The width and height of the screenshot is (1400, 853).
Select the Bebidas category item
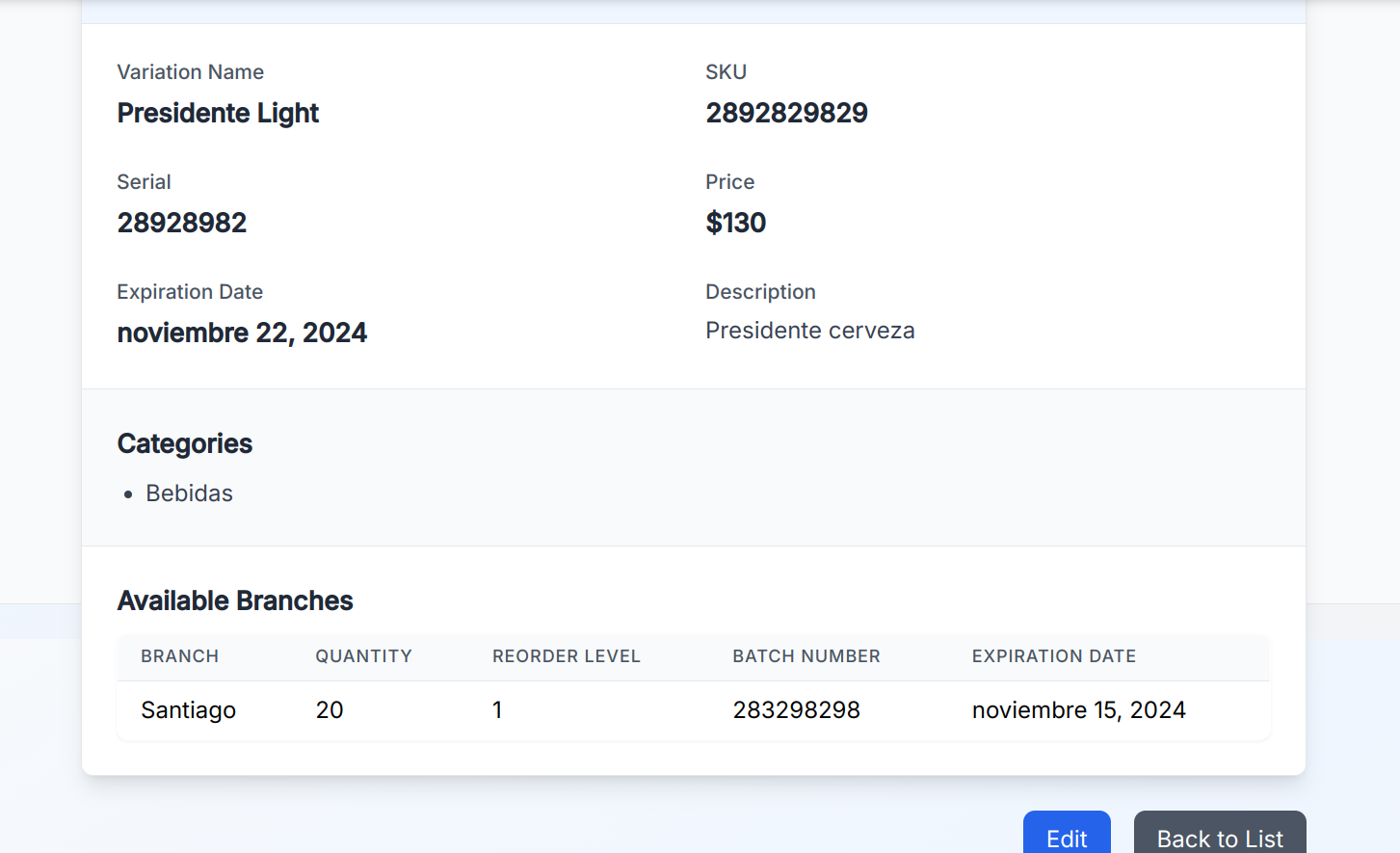pos(189,493)
